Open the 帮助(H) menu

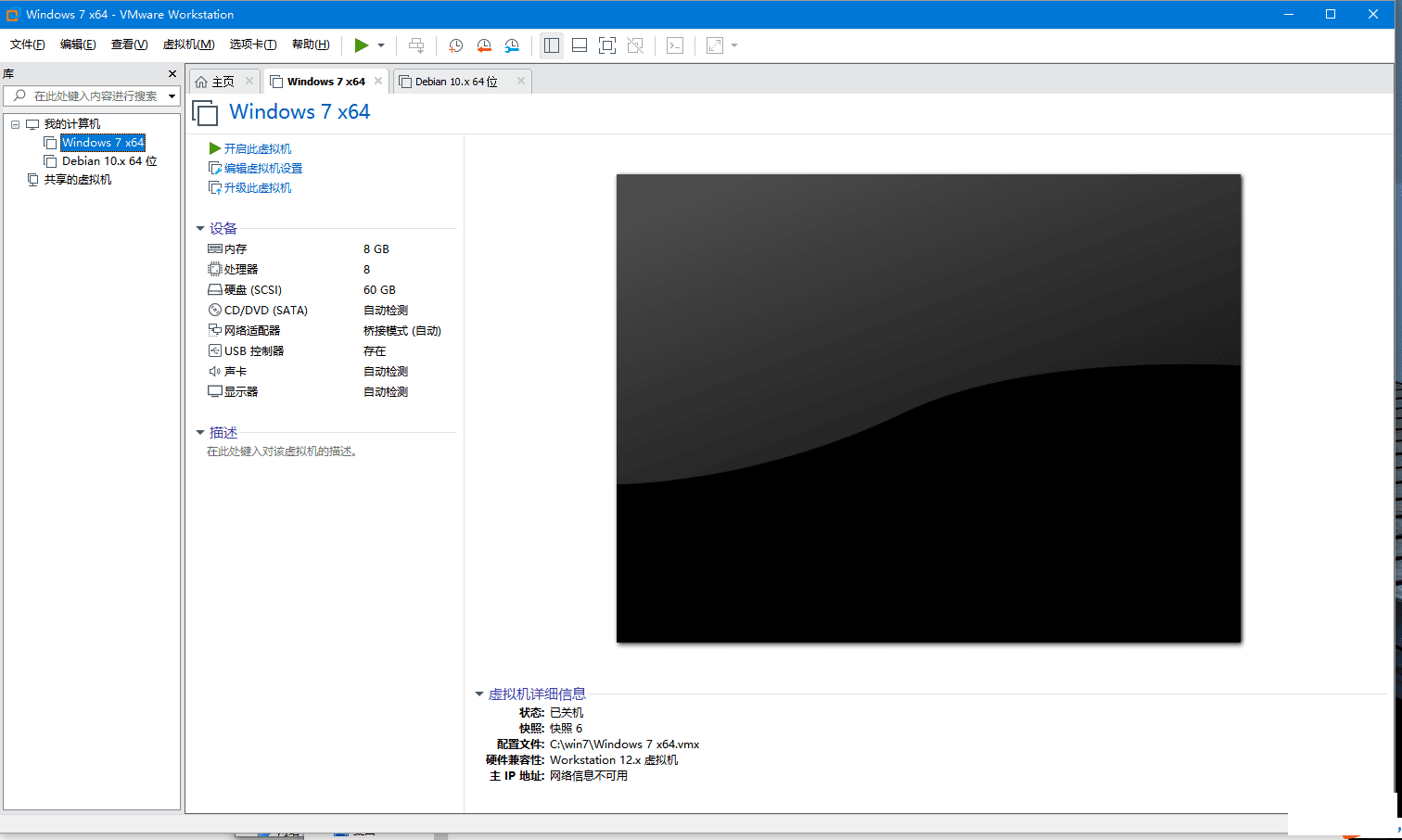[311, 45]
